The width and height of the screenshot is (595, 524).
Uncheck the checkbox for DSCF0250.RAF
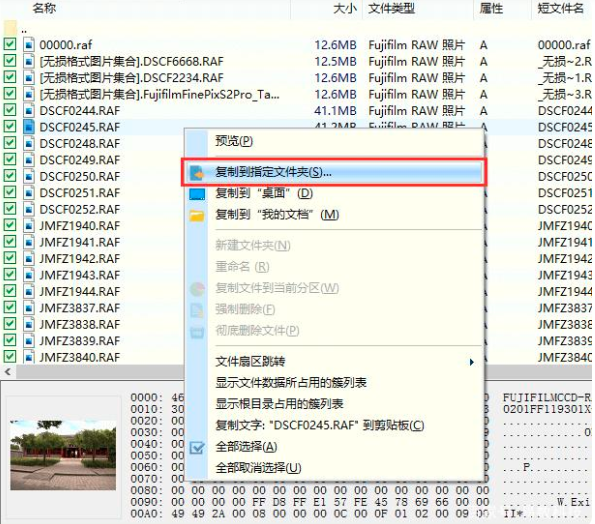9,176
